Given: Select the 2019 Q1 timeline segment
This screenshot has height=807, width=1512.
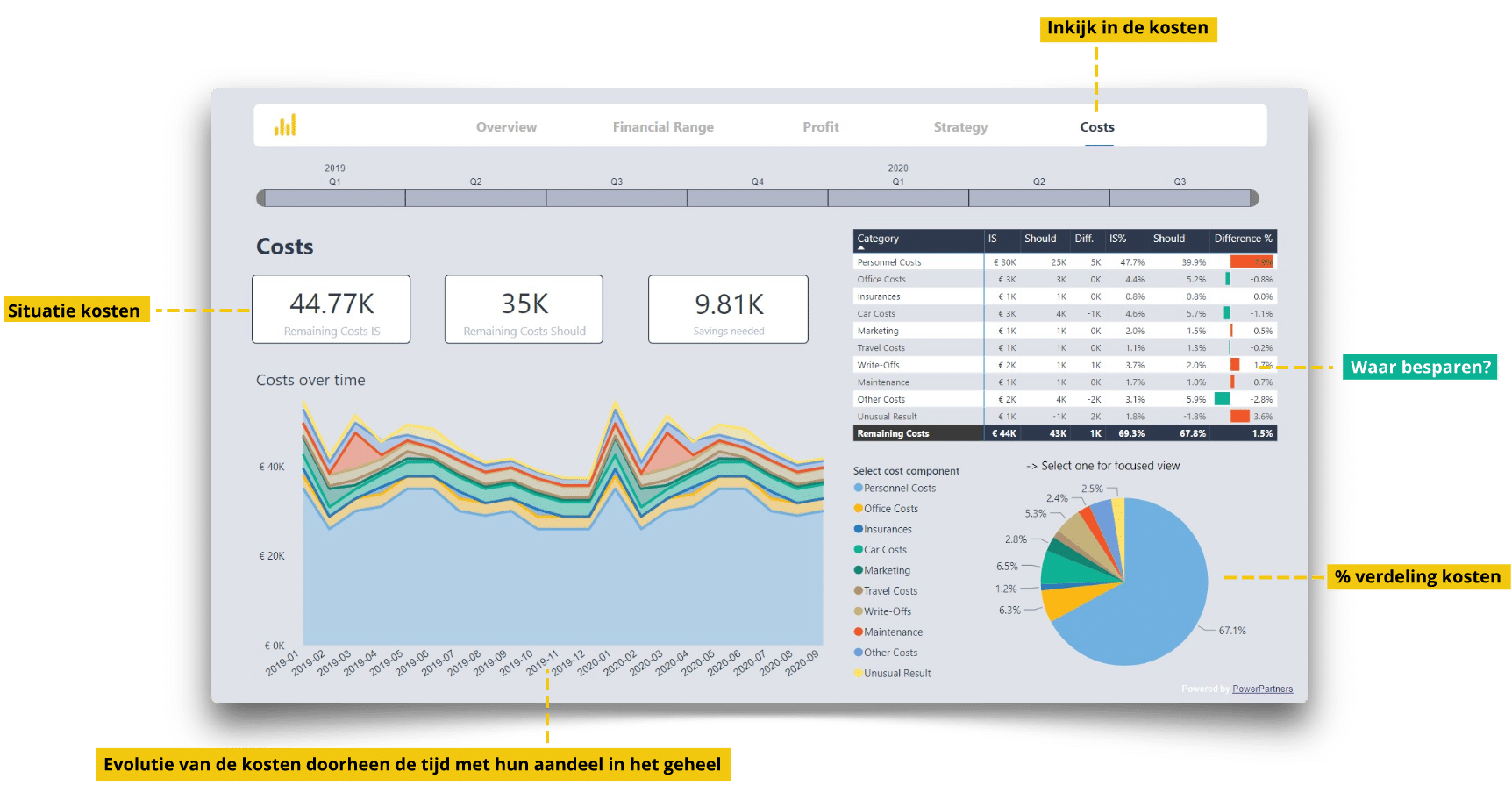Looking at the screenshot, I should [x=335, y=198].
